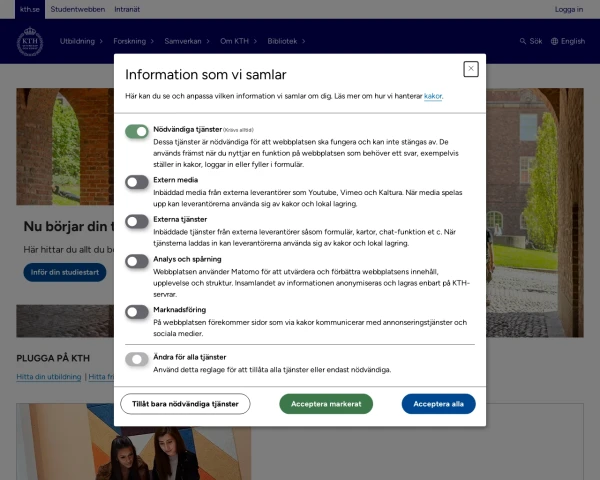Close the cookie information dialog
The width and height of the screenshot is (600, 480).
tap(471, 69)
